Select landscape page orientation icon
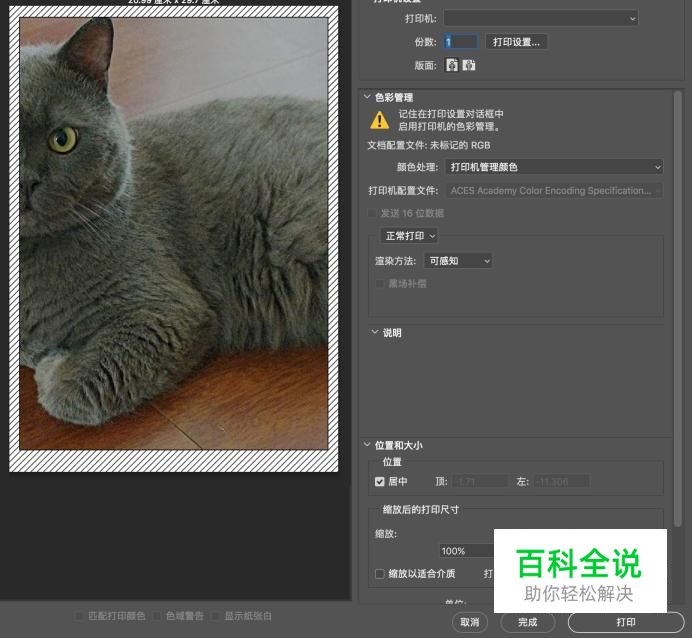 pyautogui.click(x=469, y=65)
